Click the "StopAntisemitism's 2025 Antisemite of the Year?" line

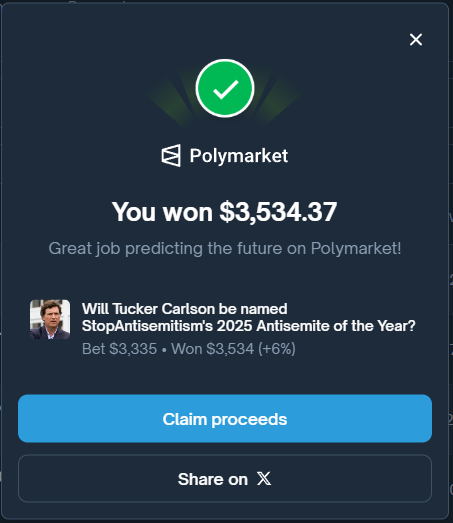coord(249,326)
